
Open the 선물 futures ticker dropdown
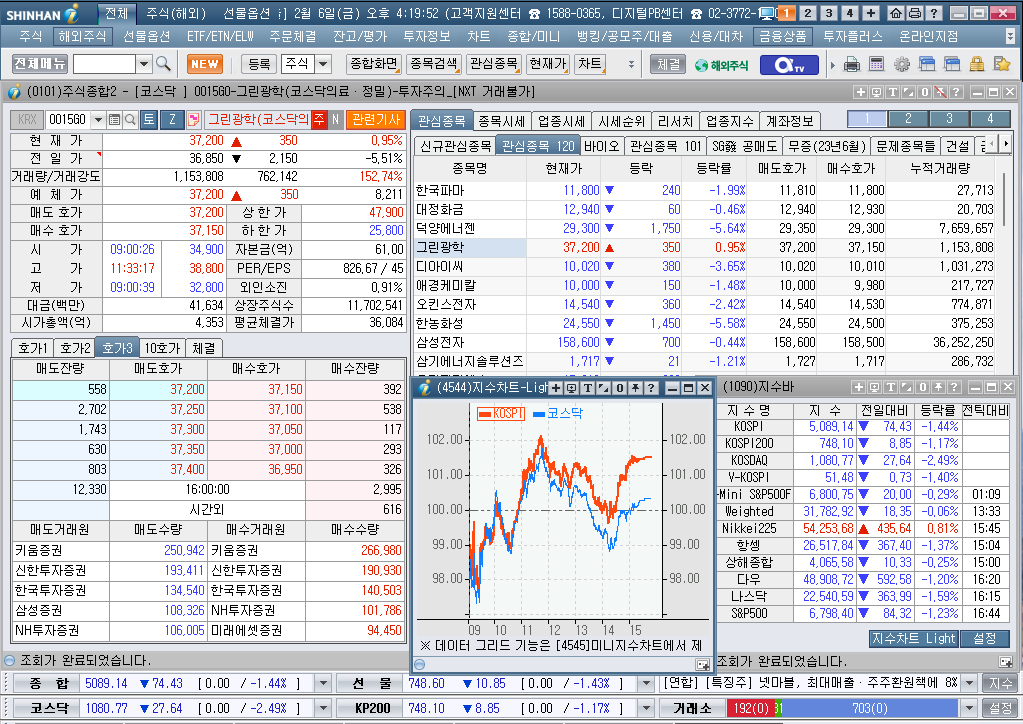[x=646, y=684]
